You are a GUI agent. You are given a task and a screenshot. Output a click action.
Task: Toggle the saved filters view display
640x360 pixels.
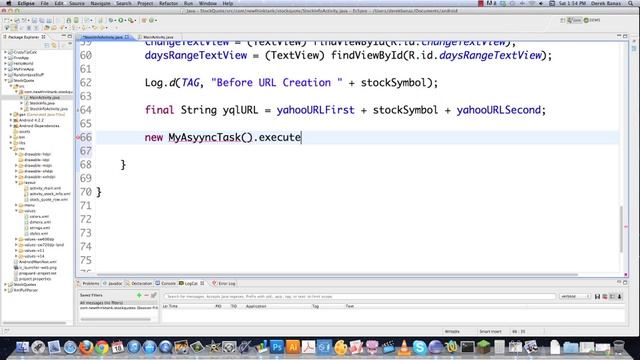(612, 296)
